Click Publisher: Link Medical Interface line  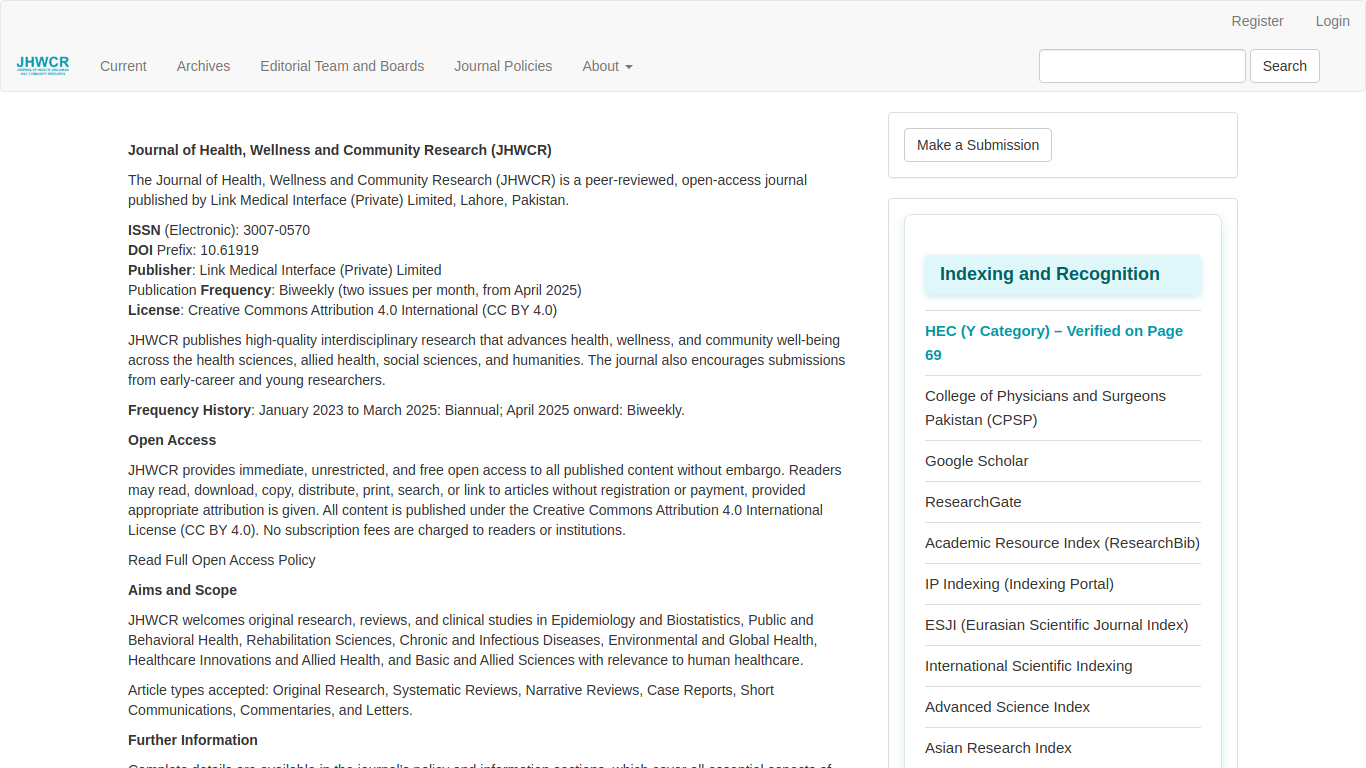[285, 270]
